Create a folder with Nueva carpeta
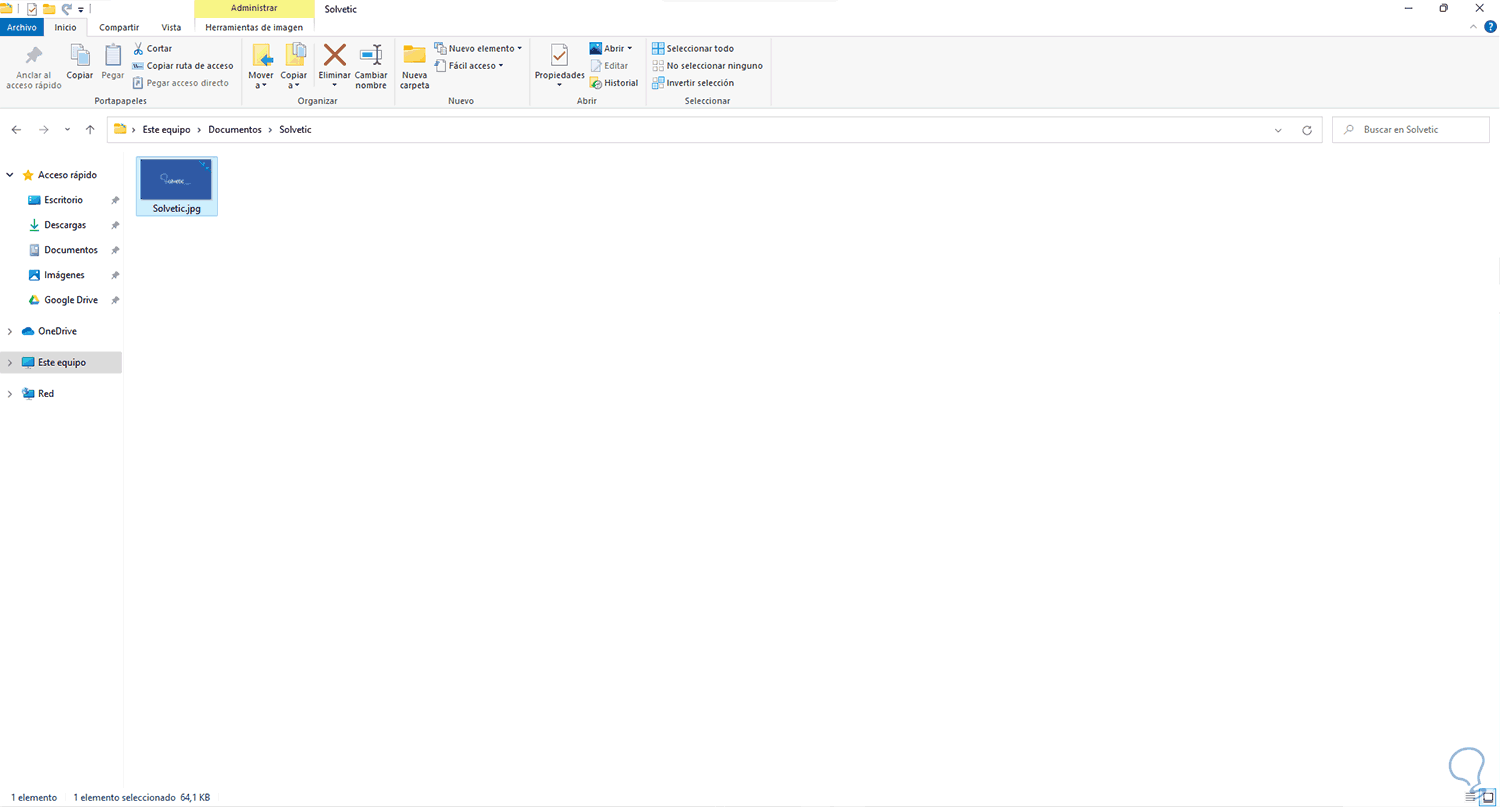This screenshot has height=807, width=1500. tap(415, 66)
